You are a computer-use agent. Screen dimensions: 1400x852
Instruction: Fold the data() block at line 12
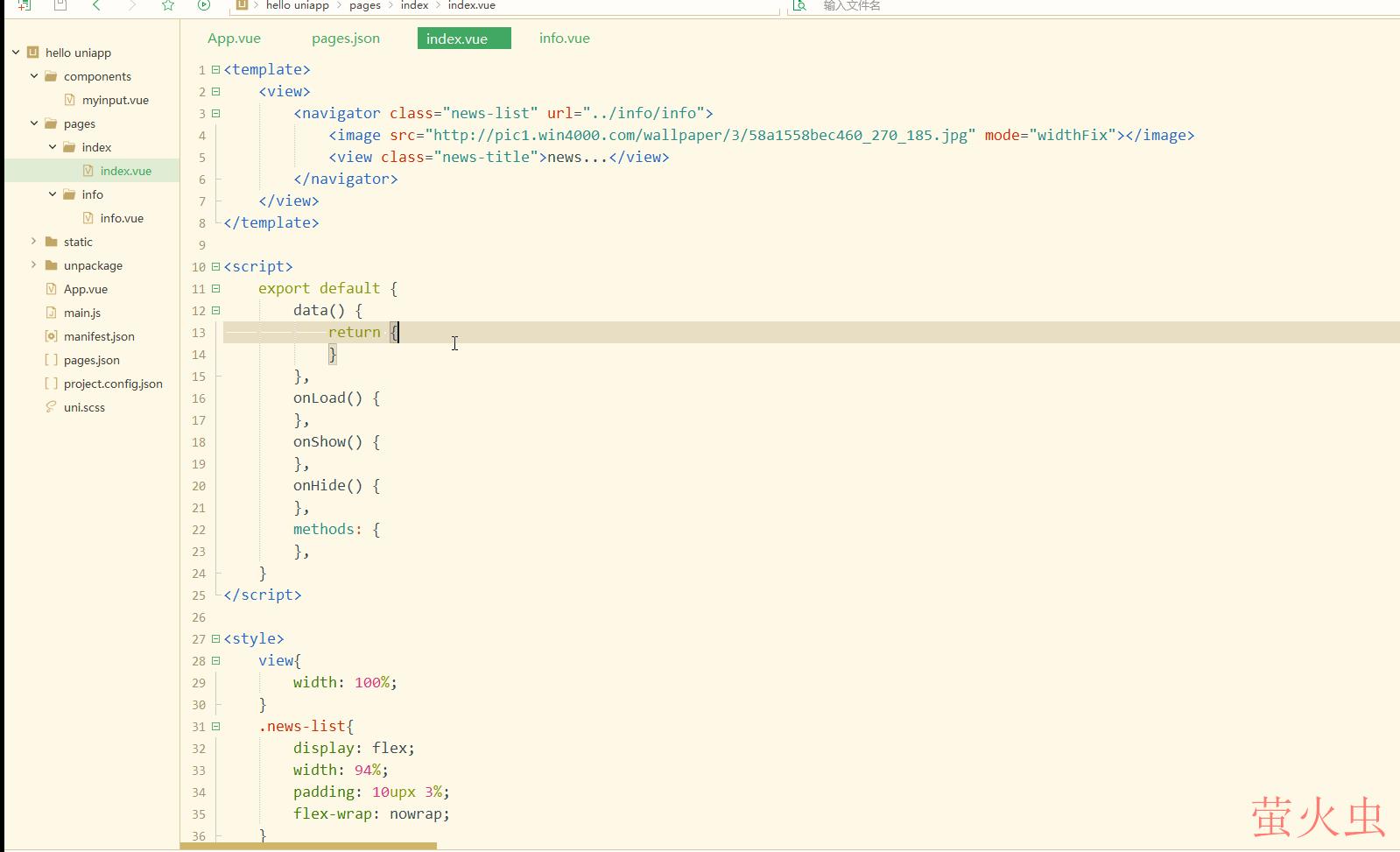click(215, 310)
